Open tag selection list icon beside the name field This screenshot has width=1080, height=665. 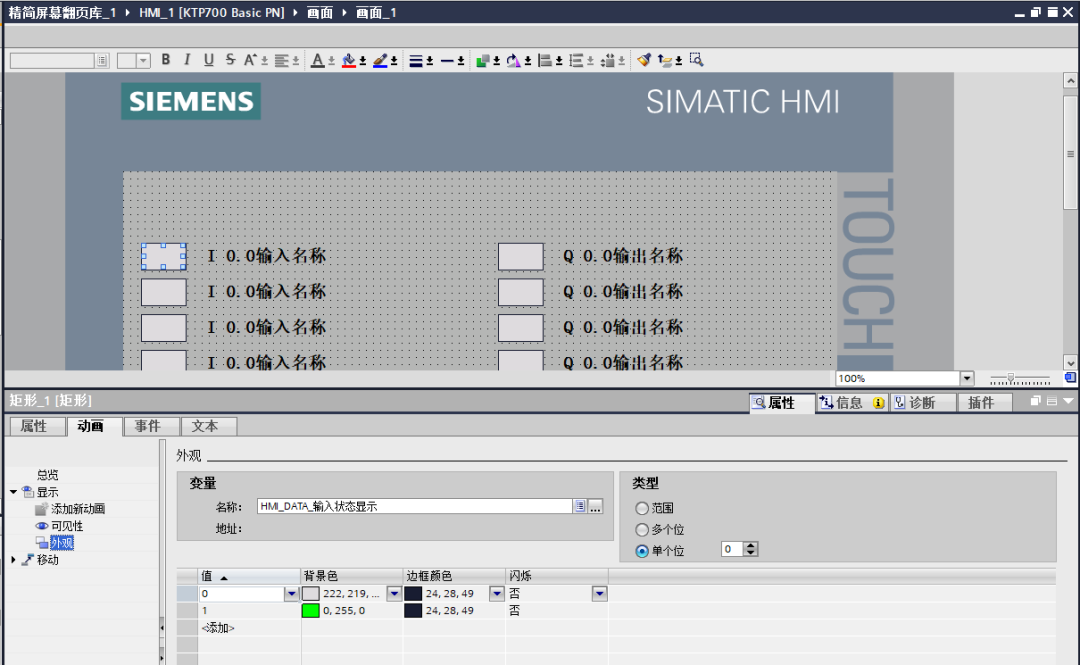(x=580, y=506)
